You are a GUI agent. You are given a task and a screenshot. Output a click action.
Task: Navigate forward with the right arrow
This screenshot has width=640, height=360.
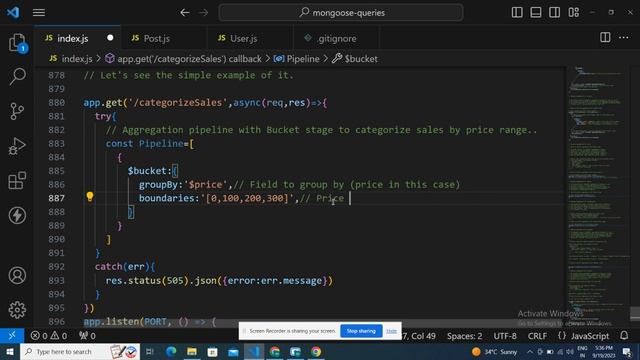point(203,13)
